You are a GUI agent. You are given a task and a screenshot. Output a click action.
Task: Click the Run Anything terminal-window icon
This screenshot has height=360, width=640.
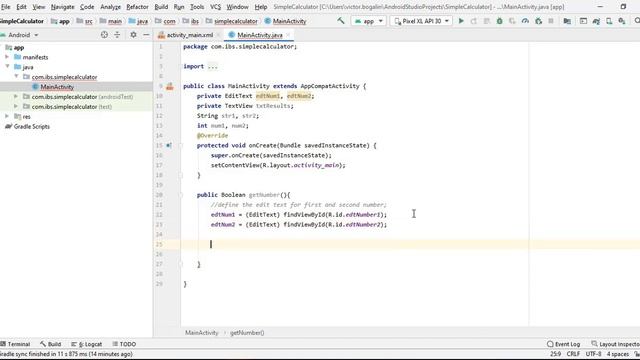(x=583, y=21)
